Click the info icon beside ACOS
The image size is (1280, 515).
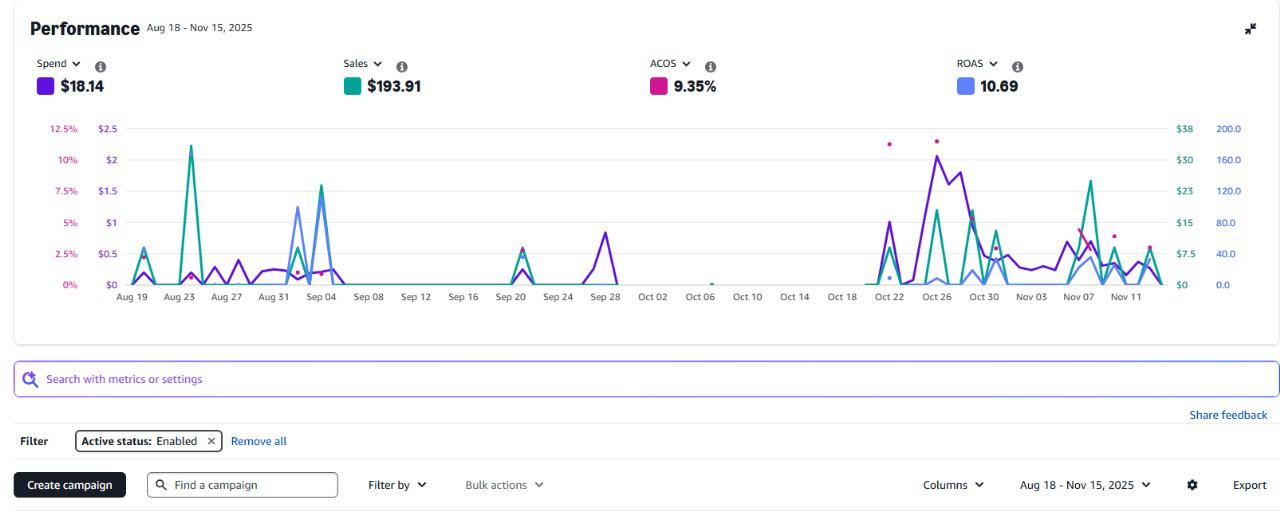[x=710, y=66]
